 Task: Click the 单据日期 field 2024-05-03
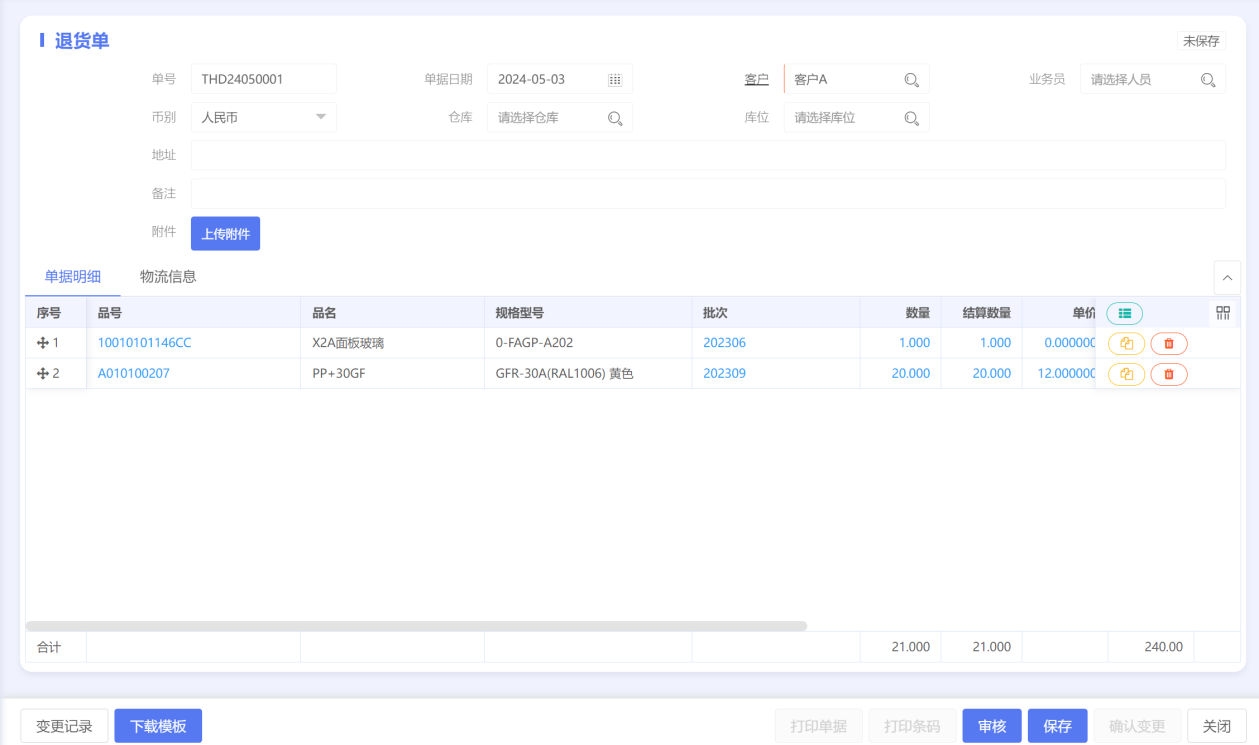(560, 79)
